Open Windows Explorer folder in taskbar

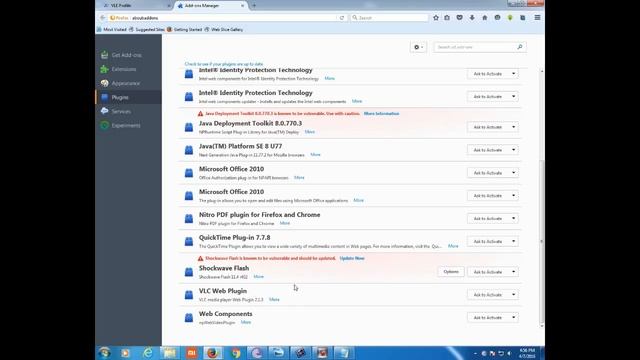[x=169, y=353]
